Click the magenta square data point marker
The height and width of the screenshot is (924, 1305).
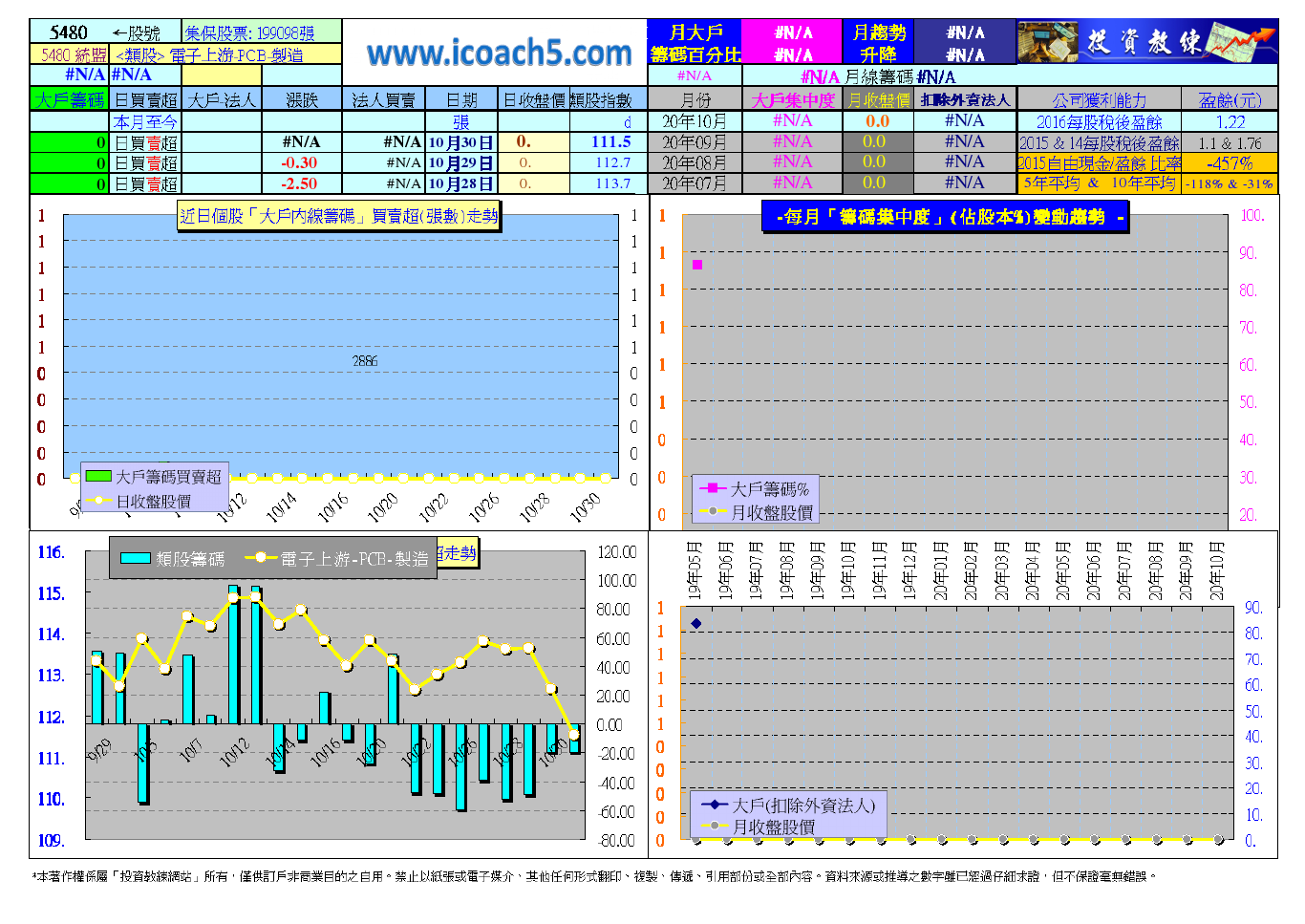pos(697,265)
